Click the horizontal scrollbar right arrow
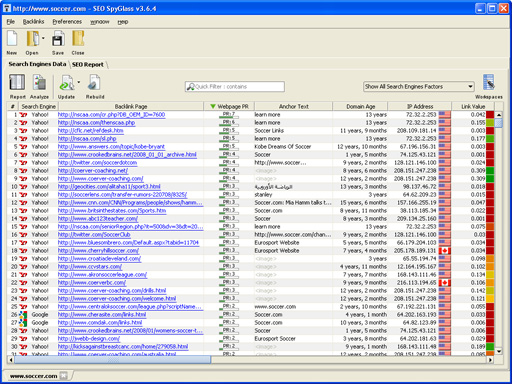The image size is (512, 384). [490, 360]
